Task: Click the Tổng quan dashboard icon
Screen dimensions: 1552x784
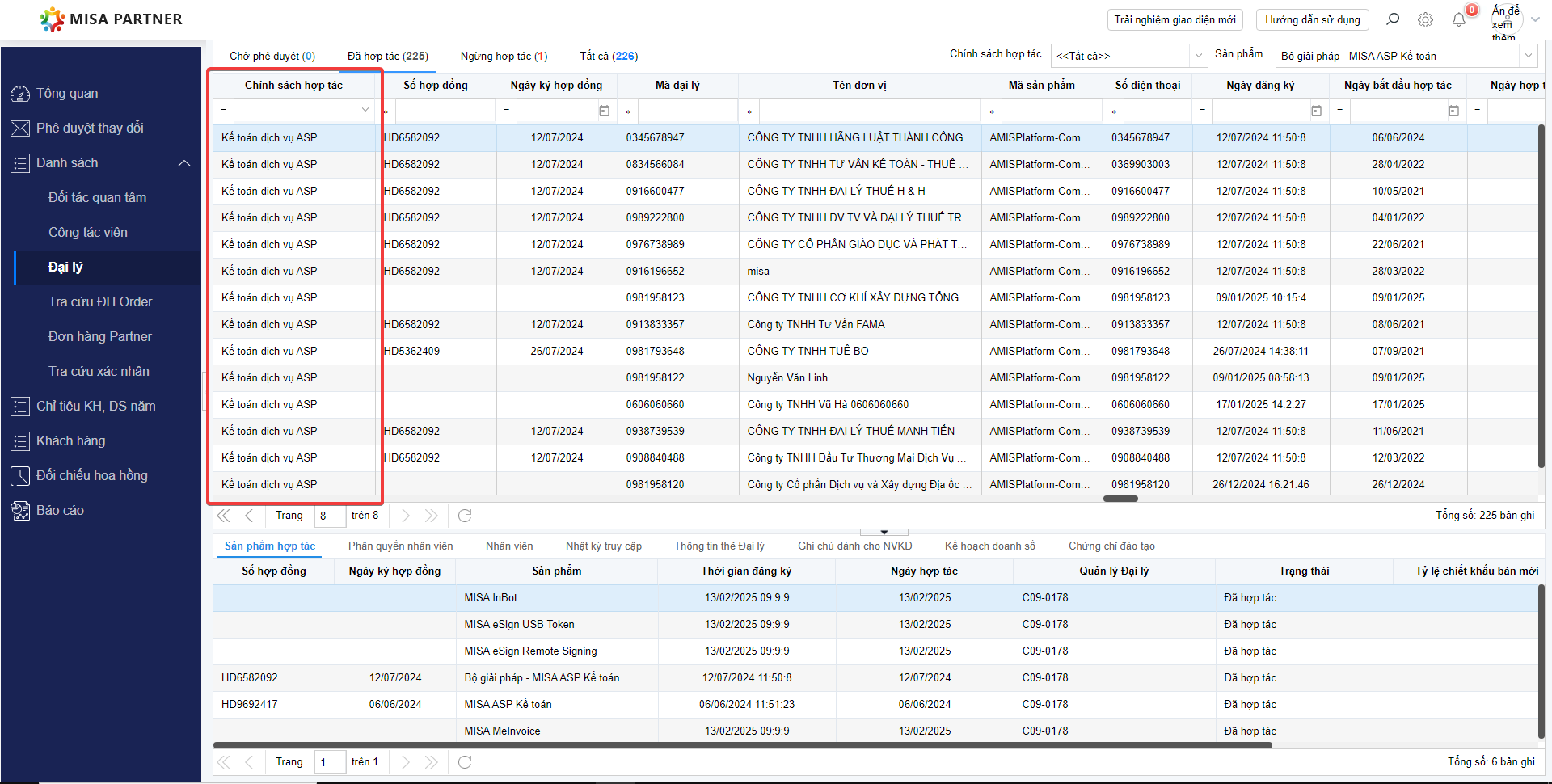Action: tap(20, 94)
